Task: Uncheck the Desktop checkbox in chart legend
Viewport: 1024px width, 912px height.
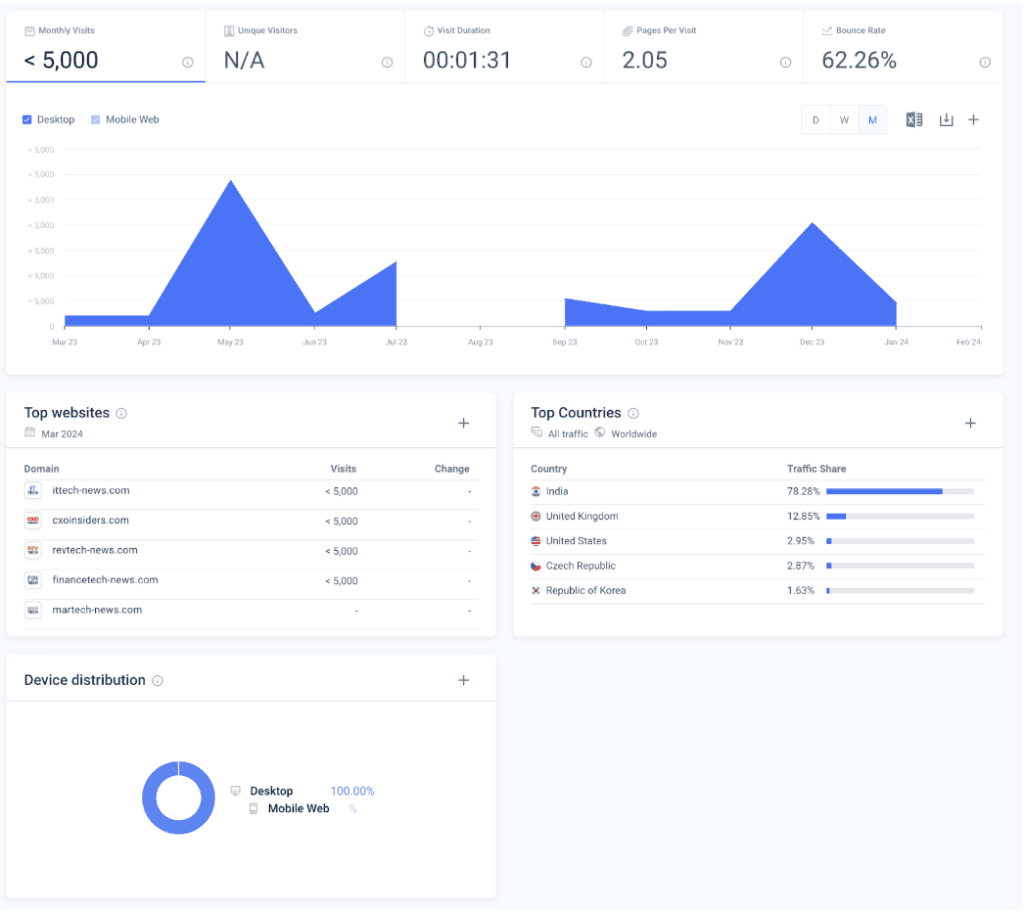Action: [x=27, y=120]
